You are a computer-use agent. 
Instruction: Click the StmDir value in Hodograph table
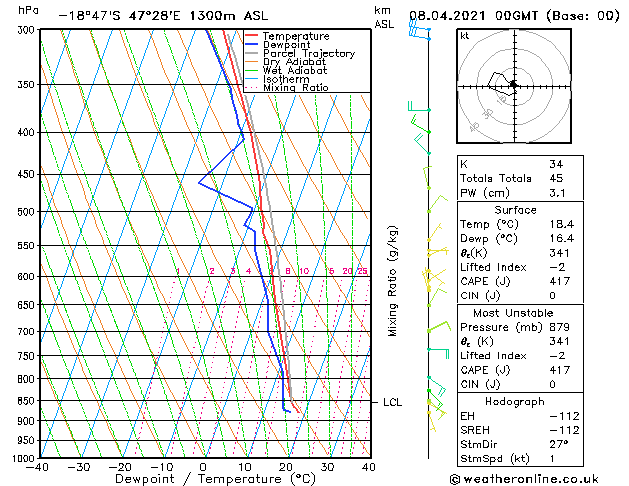click(x=559, y=444)
